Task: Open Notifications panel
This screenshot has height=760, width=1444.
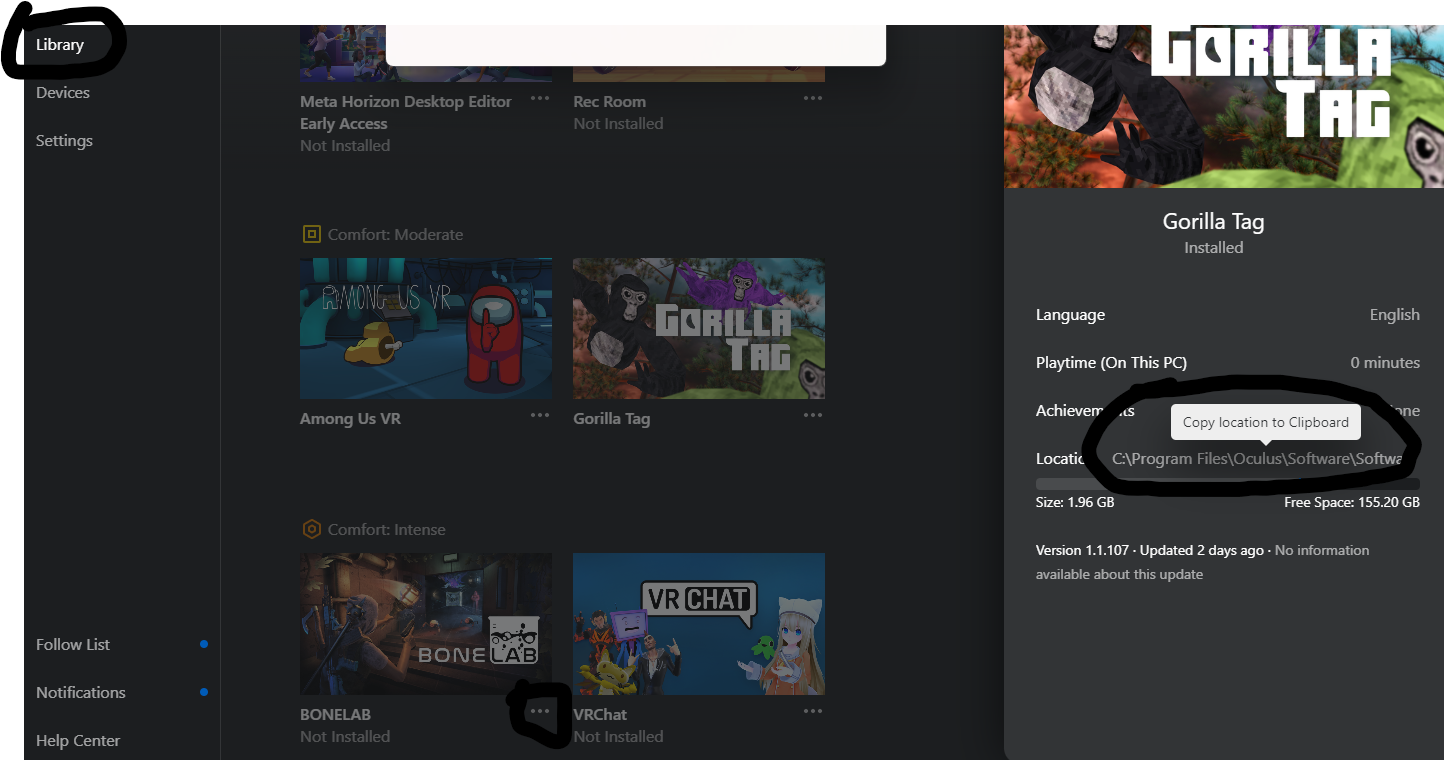Action: (x=81, y=693)
